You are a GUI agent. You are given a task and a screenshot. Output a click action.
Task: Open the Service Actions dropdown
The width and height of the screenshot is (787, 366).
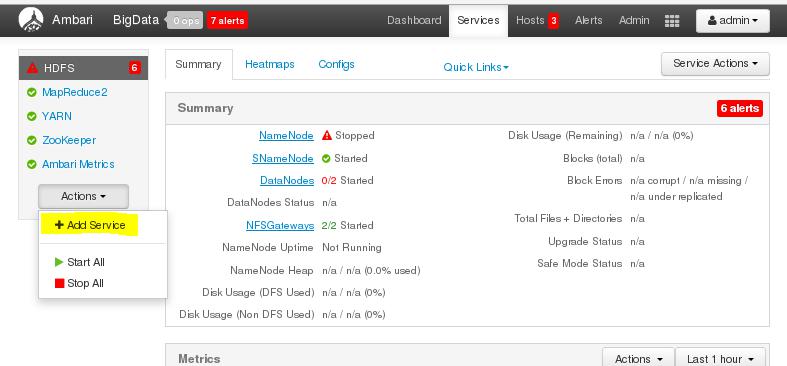pos(715,64)
